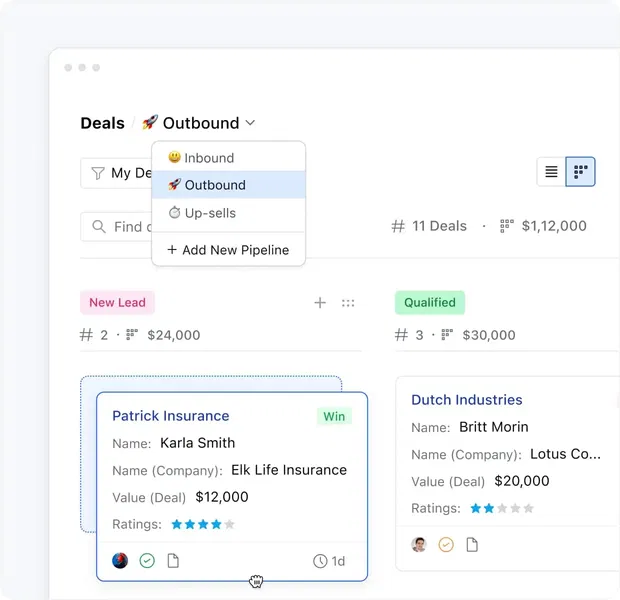Image resolution: width=620 pixels, height=600 pixels.
Task: Select Inbound pipeline from menu
Action: click(229, 157)
